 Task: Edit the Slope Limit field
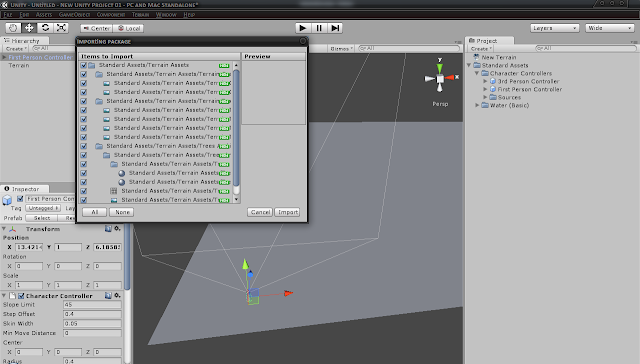pos(92,305)
